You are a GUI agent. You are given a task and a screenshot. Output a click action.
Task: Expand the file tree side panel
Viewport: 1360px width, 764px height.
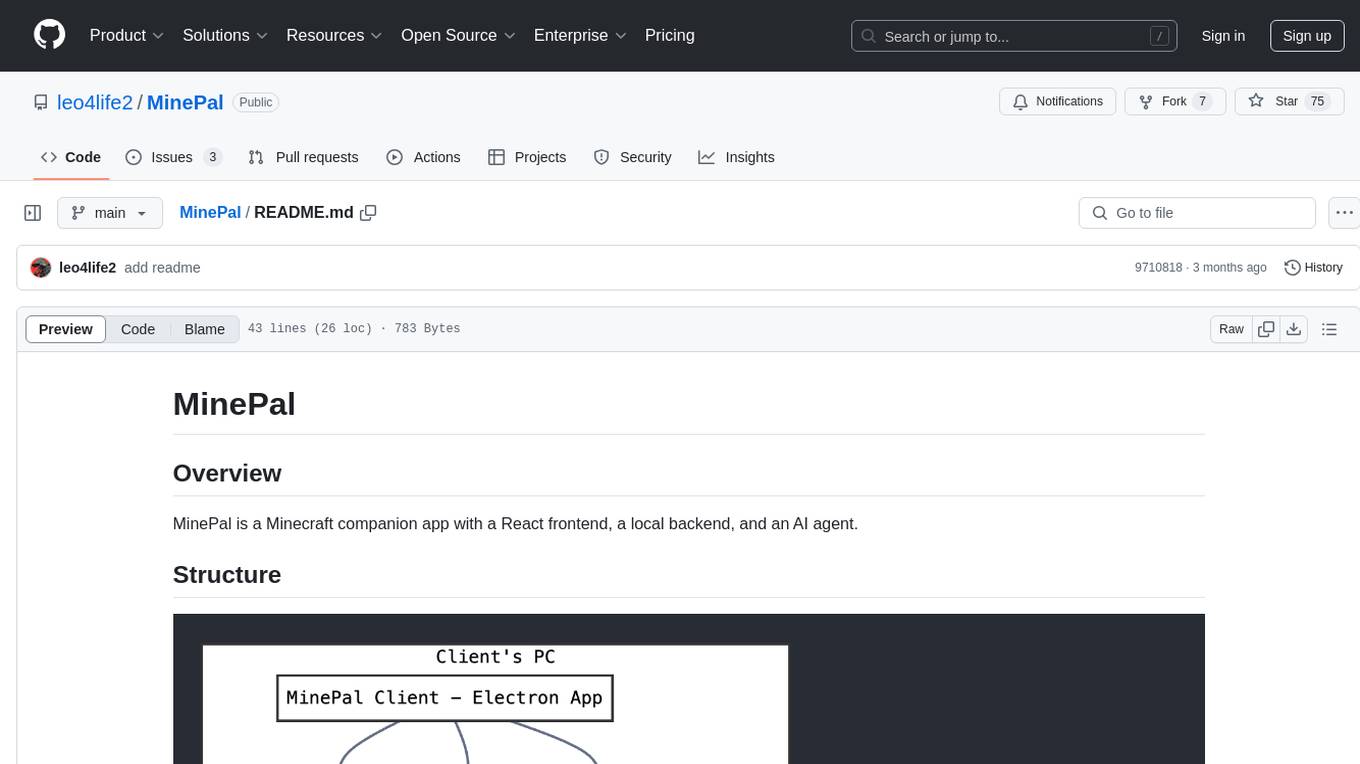33,213
